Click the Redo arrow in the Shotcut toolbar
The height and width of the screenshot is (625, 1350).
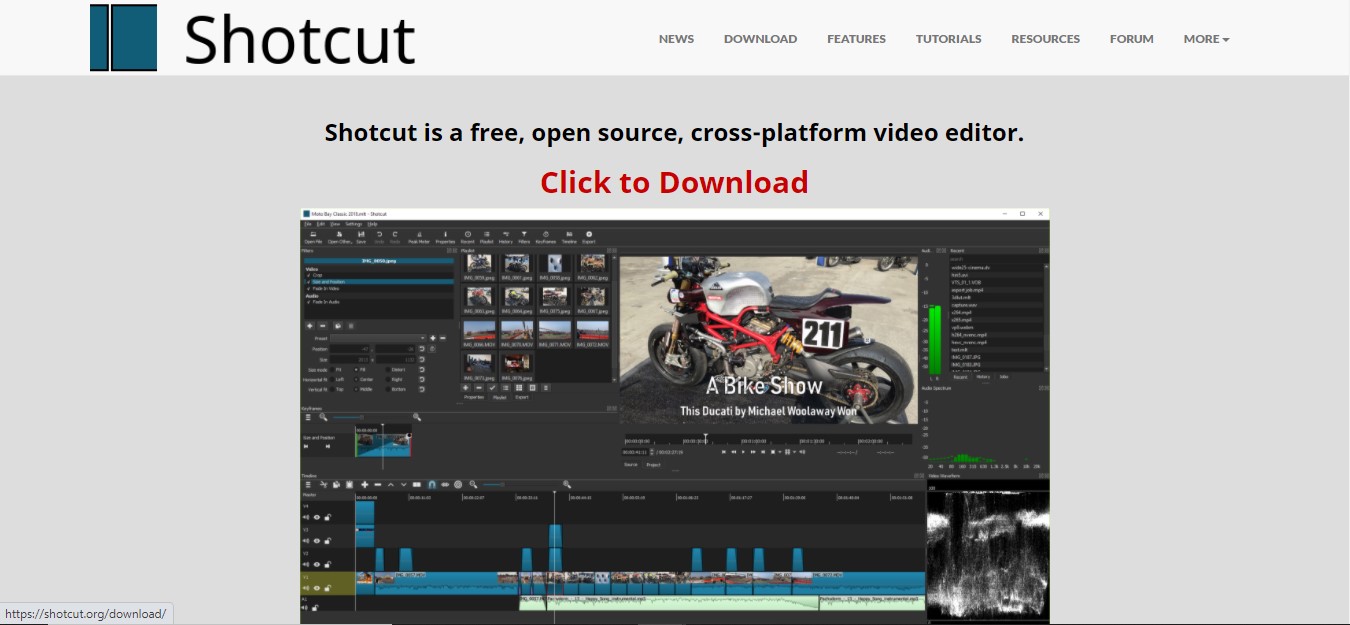click(395, 237)
